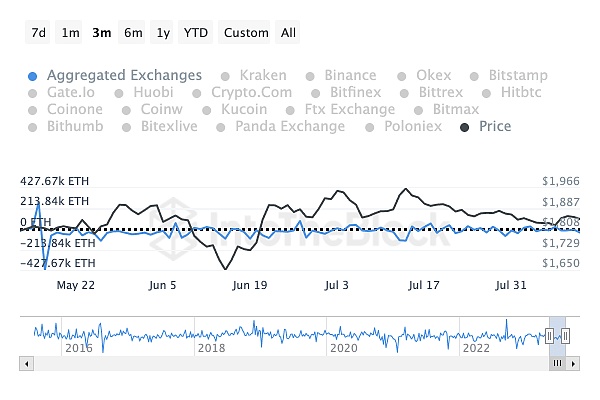Click the Panda Exchange legend dot
The height and width of the screenshot is (400, 600).
(x=223, y=126)
